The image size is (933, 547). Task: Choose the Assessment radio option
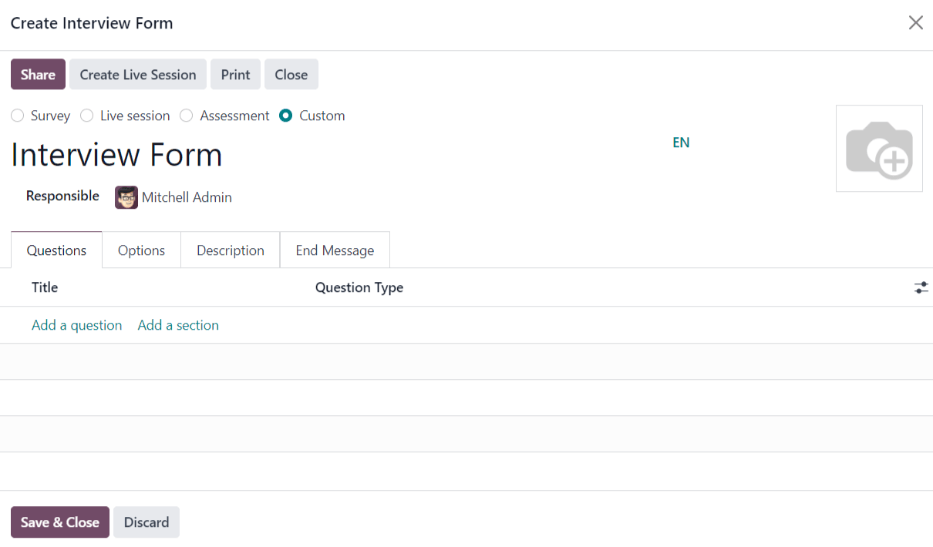click(x=186, y=116)
